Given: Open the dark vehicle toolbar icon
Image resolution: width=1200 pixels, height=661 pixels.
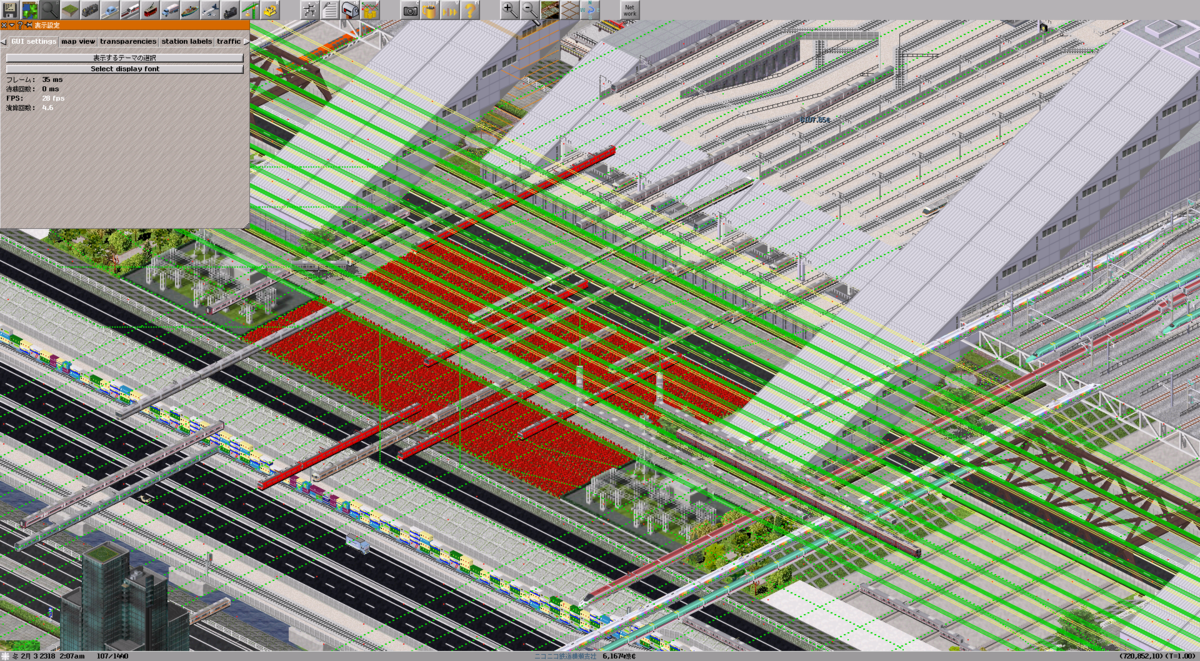Looking at the screenshot, I should click(x=230, y=10).
